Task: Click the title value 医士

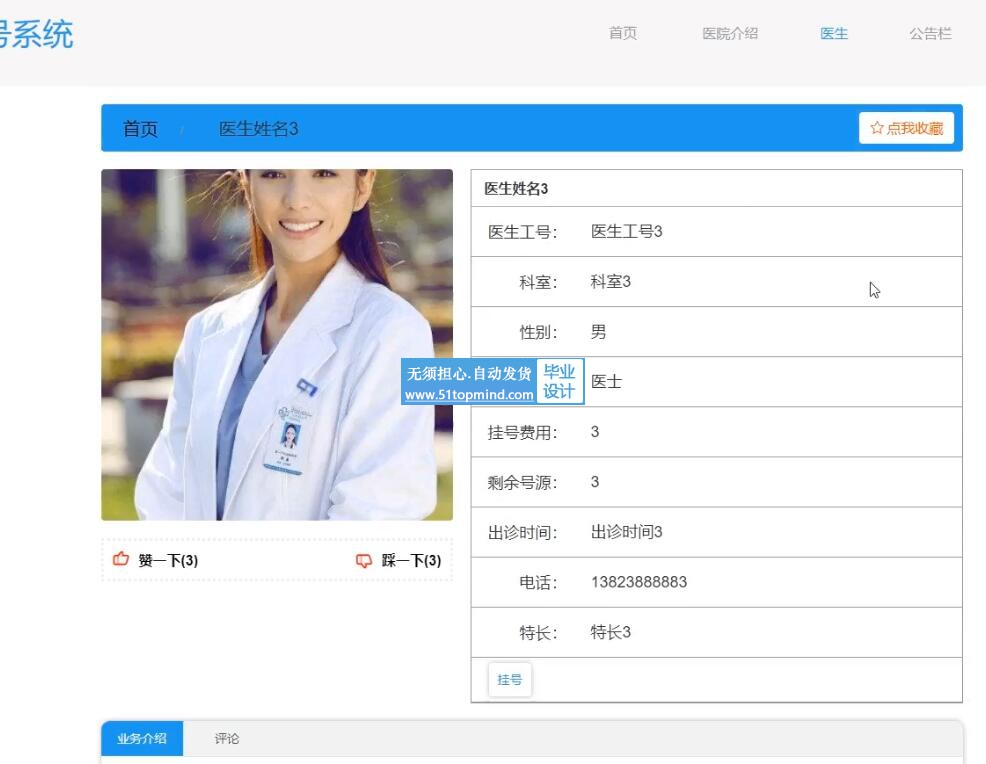Action: pos(606,382)
